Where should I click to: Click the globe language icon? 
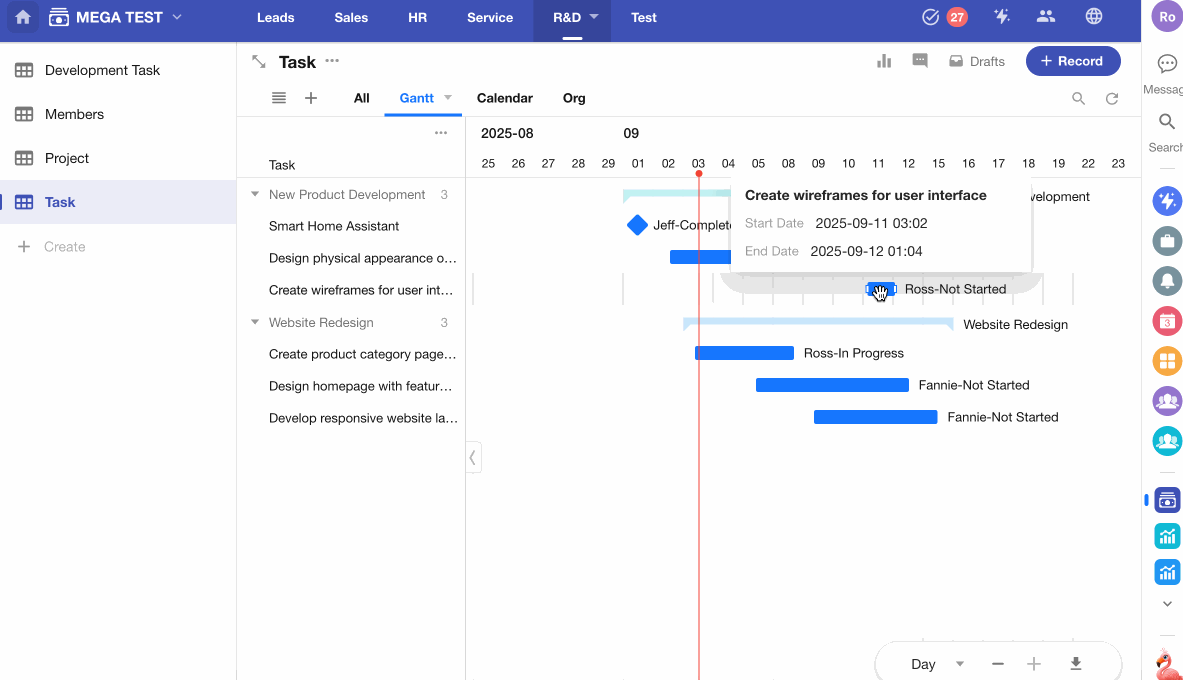click(x=1094, y=17)
